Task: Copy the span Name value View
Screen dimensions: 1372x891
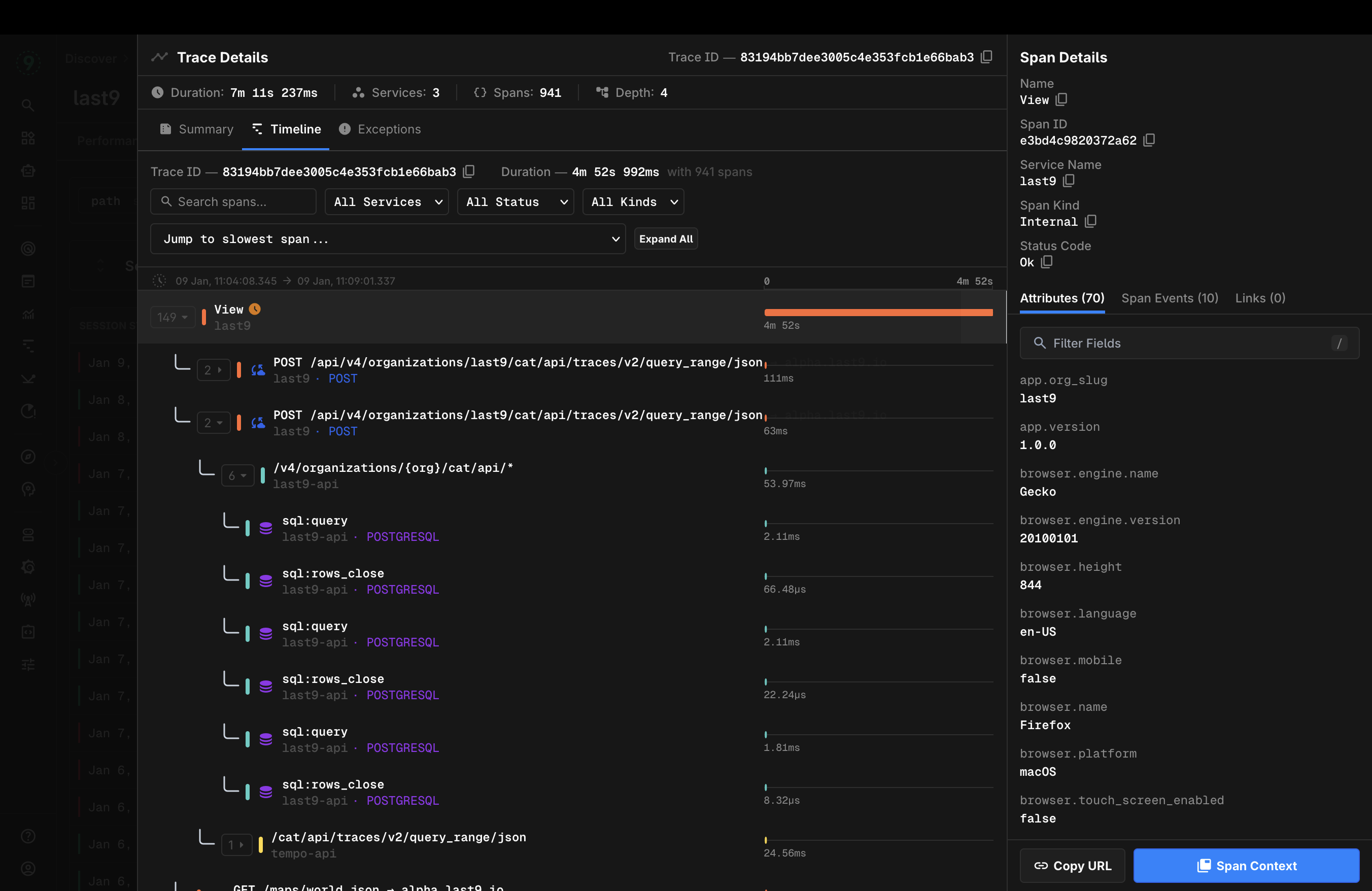Action: [1061, 99]
